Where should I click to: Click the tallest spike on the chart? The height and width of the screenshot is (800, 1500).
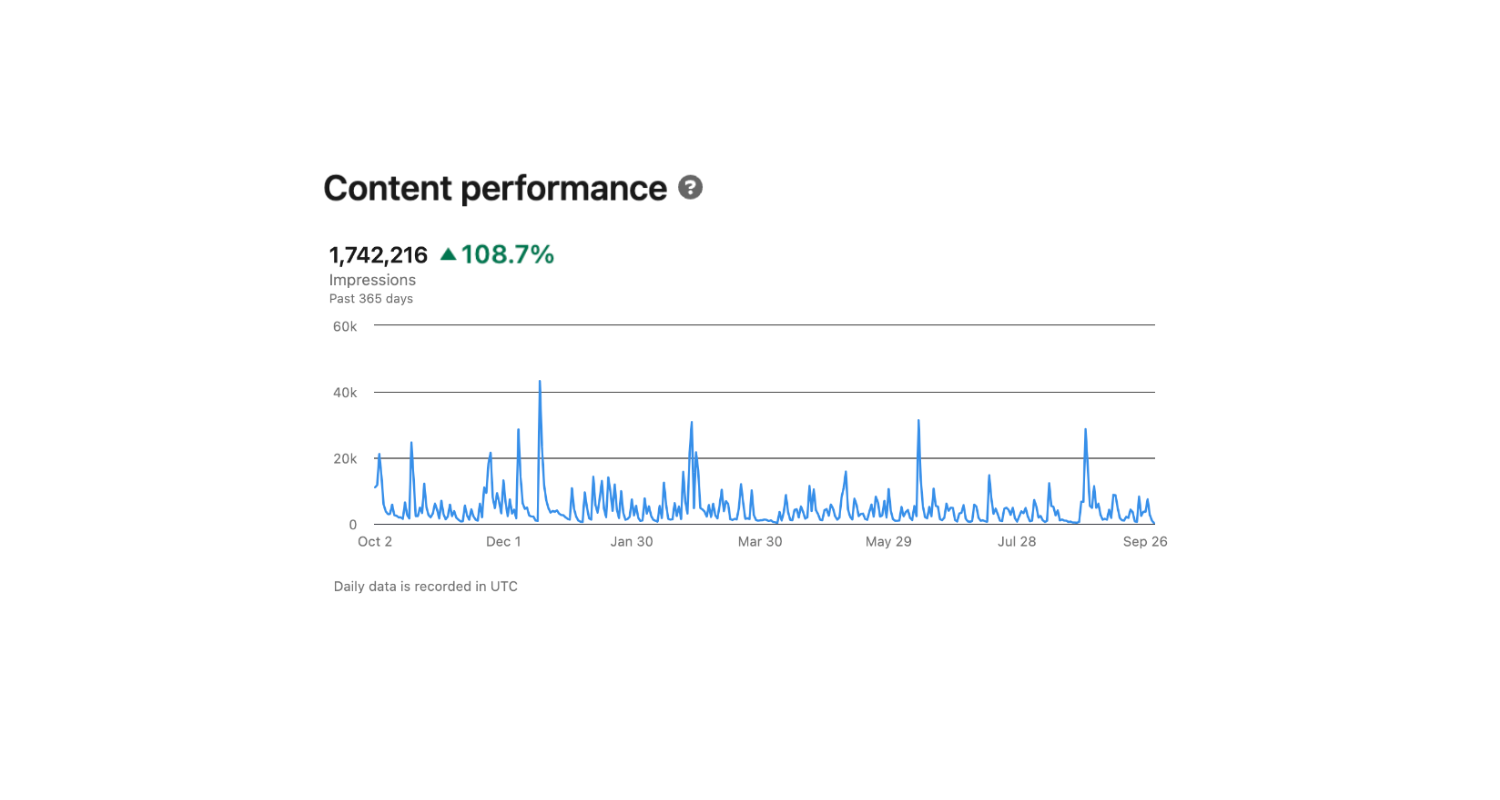[540, 382]
